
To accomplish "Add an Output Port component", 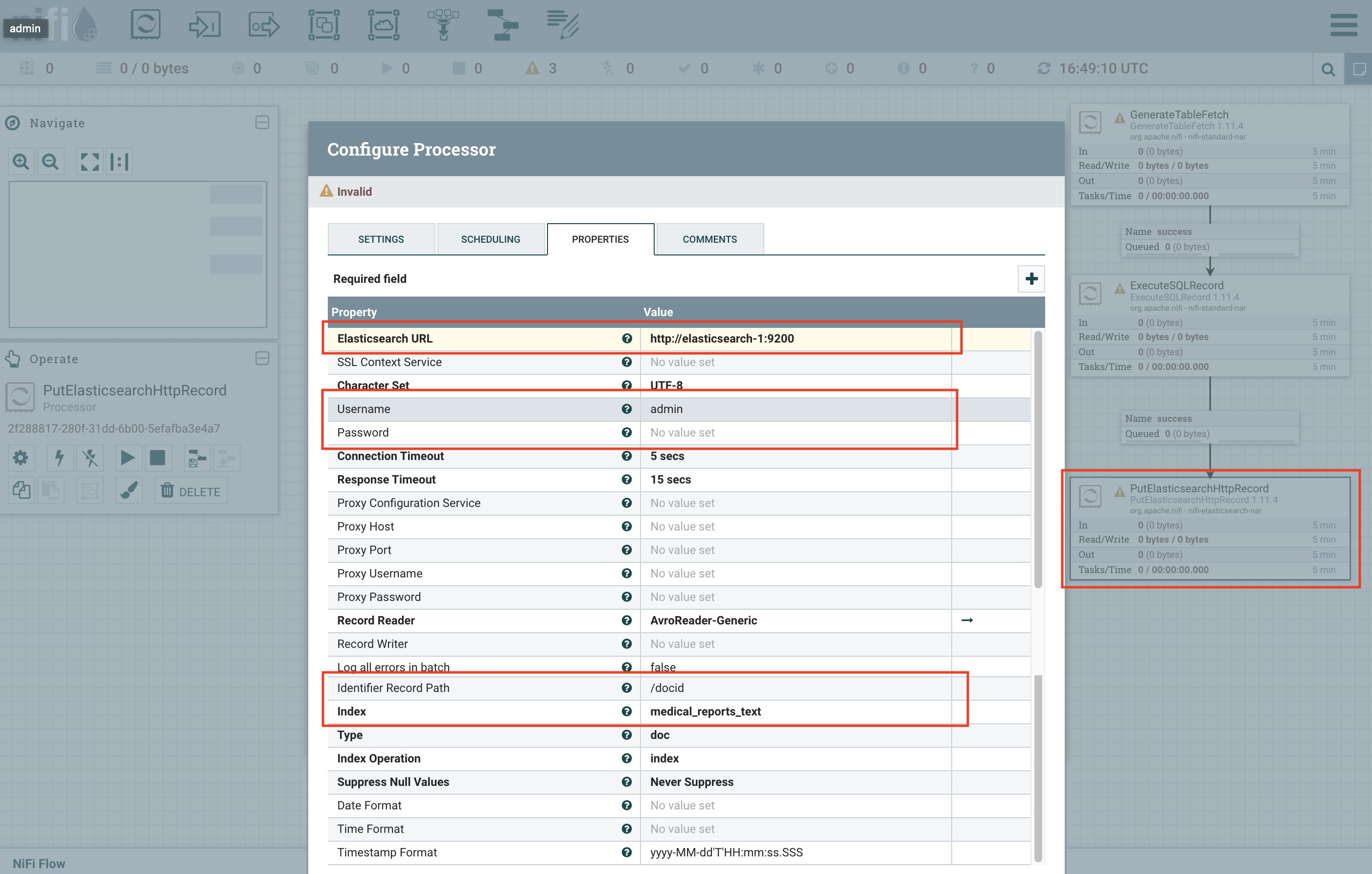I will [264, 25].
